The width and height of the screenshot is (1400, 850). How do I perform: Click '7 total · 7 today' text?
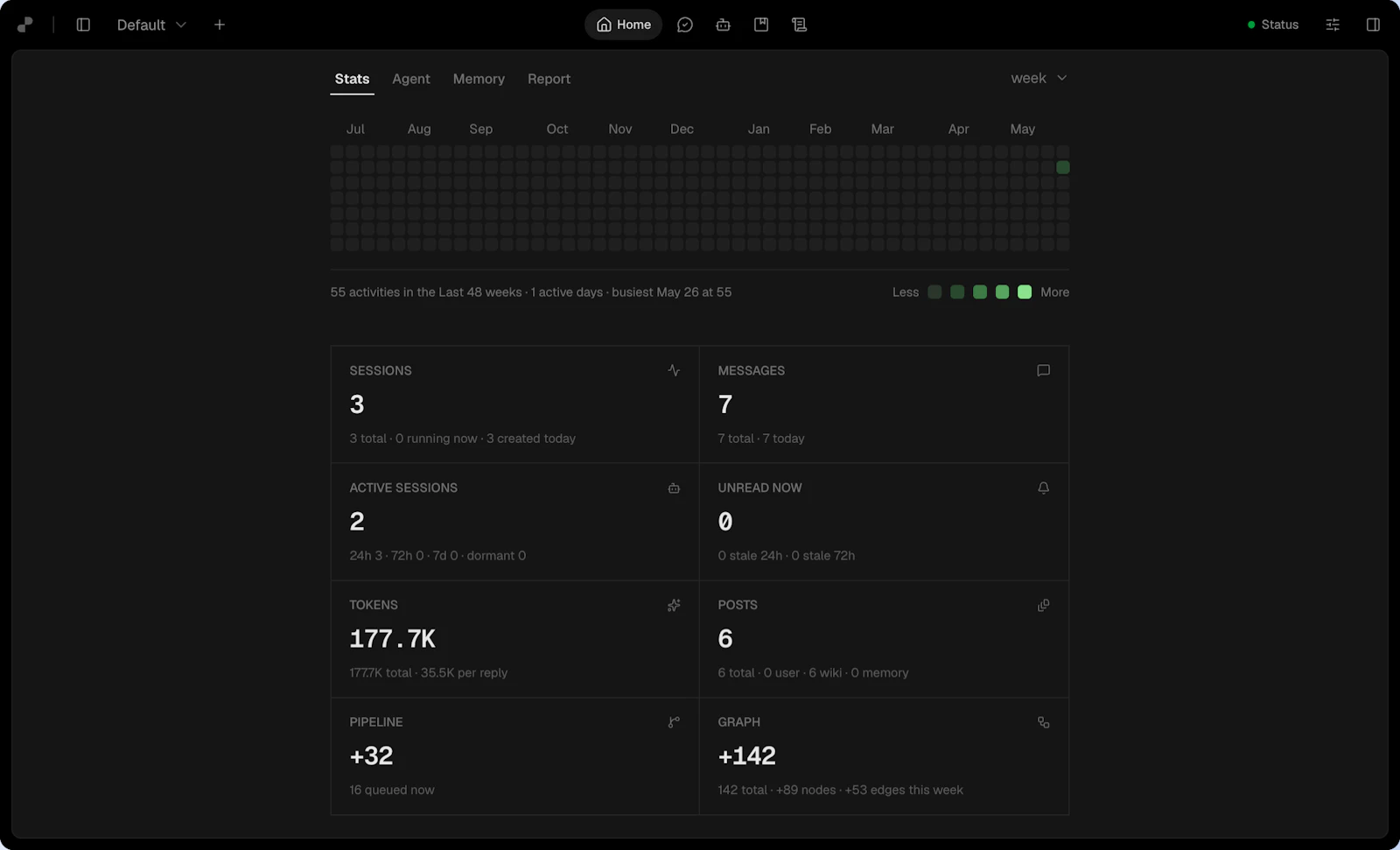[x=761, y=439]
